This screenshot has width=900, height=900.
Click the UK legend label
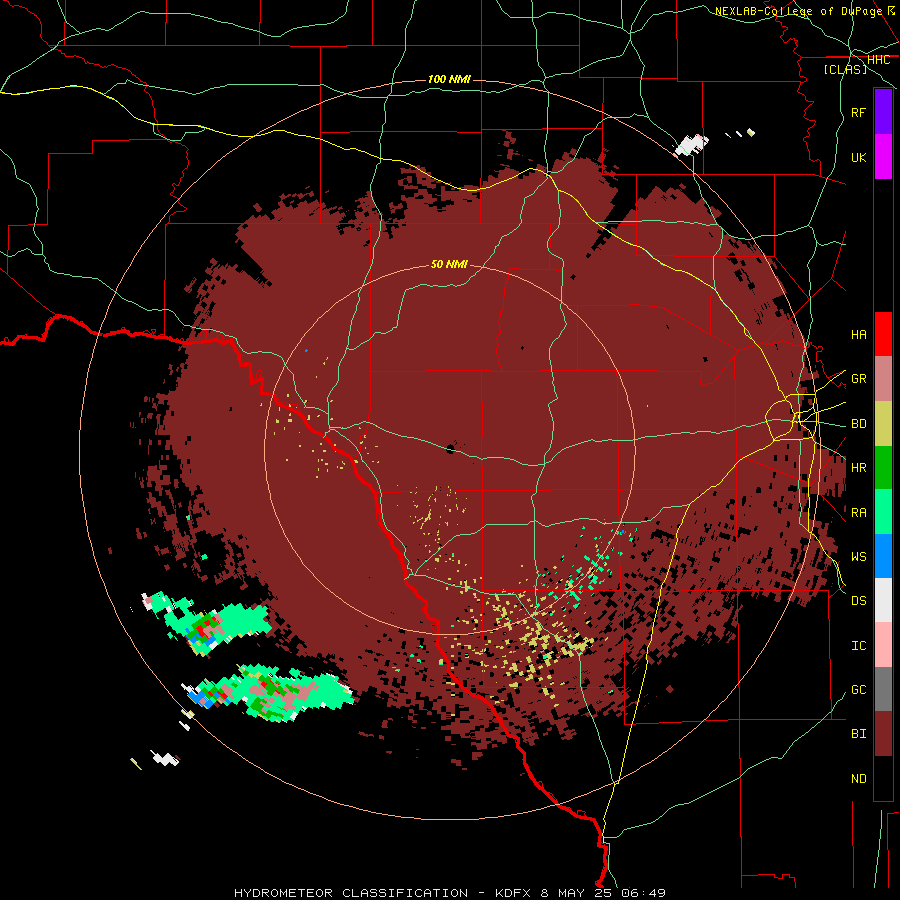pos(858,157)
